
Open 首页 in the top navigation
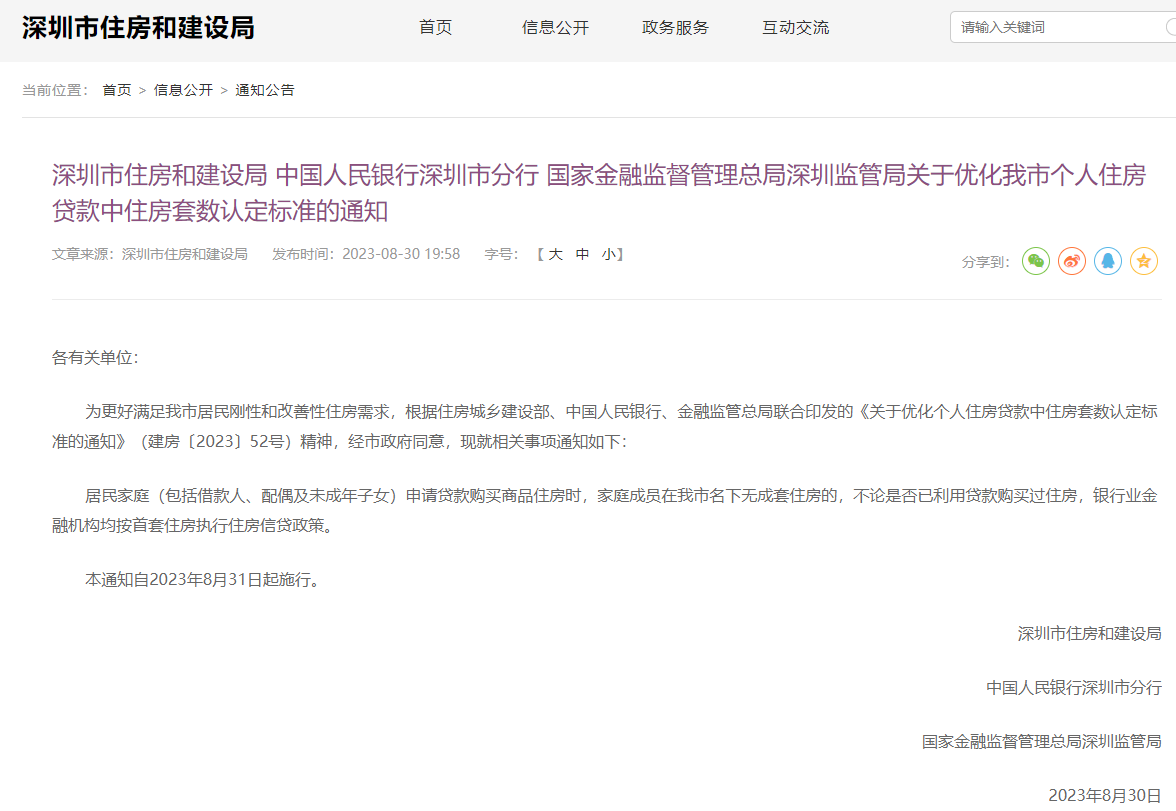click(435, 27)
